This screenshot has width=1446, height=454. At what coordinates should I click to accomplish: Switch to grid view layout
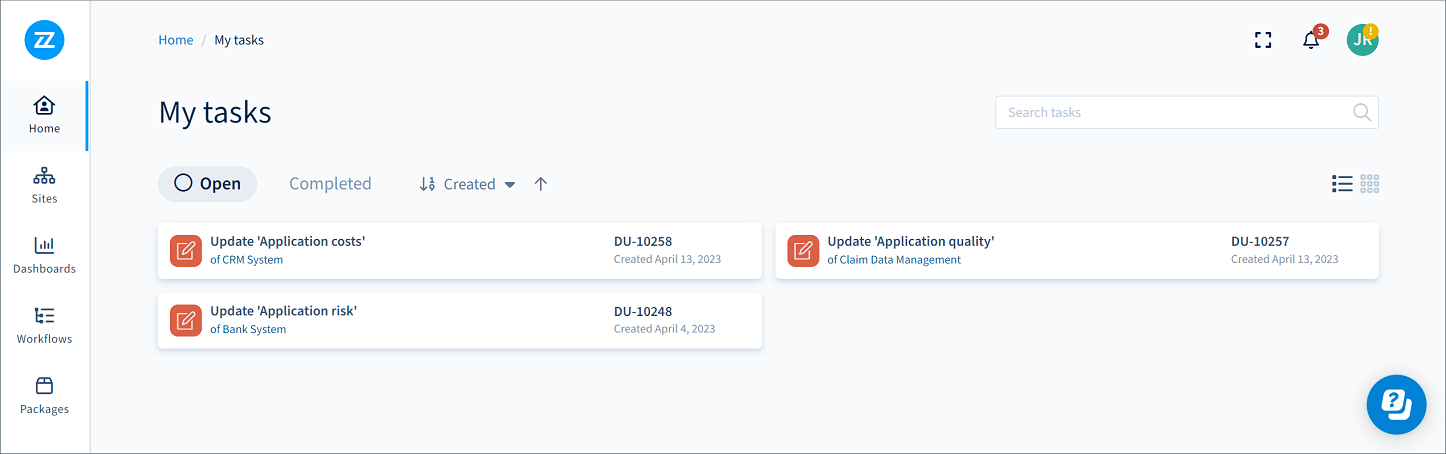coord(1370,184)
